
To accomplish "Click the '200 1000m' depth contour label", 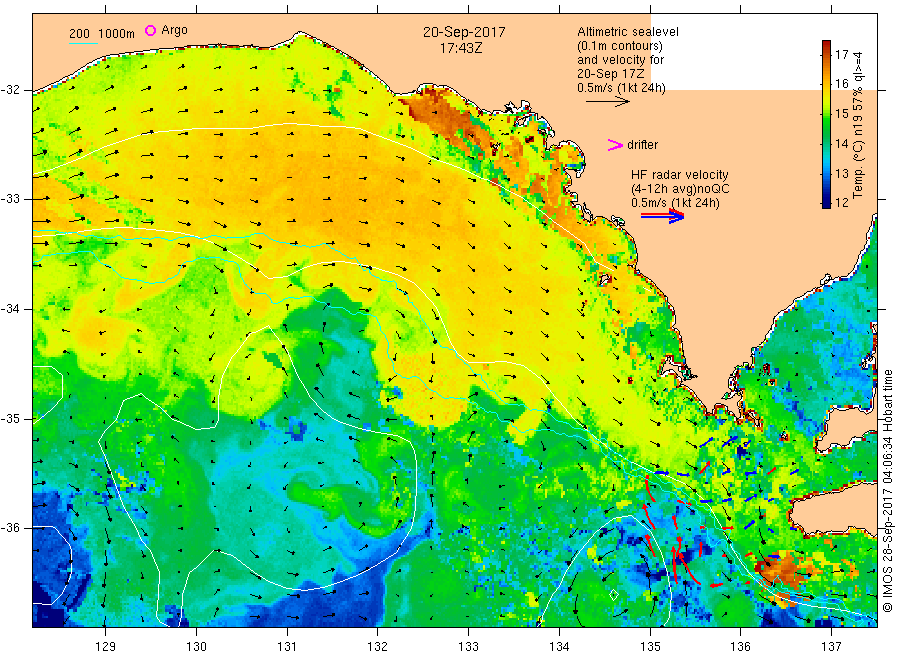I will (x=102, y=34).
